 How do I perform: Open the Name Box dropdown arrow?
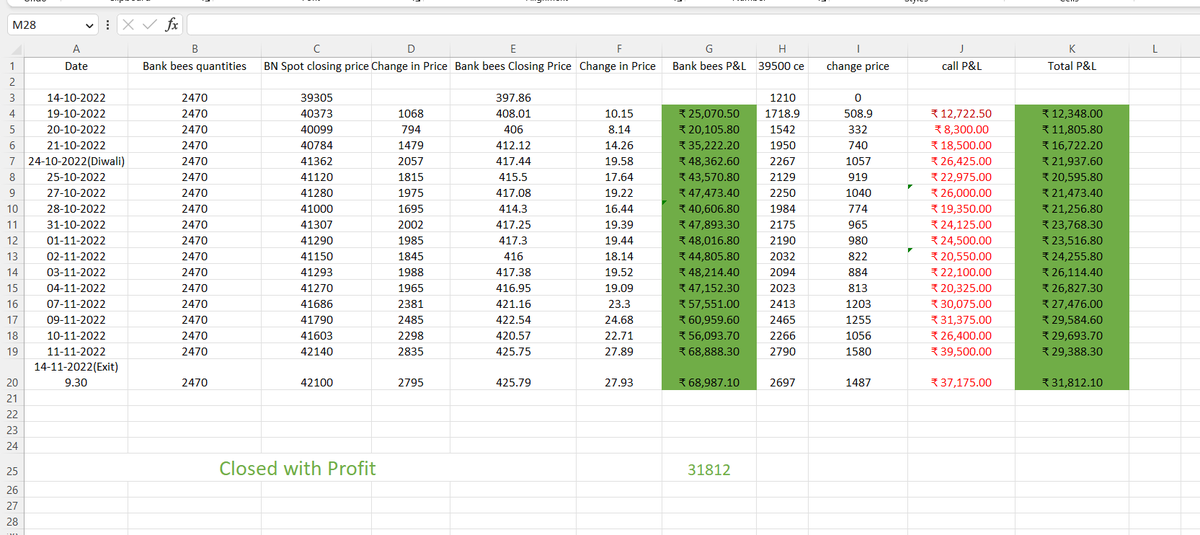(x=91, y=24)
